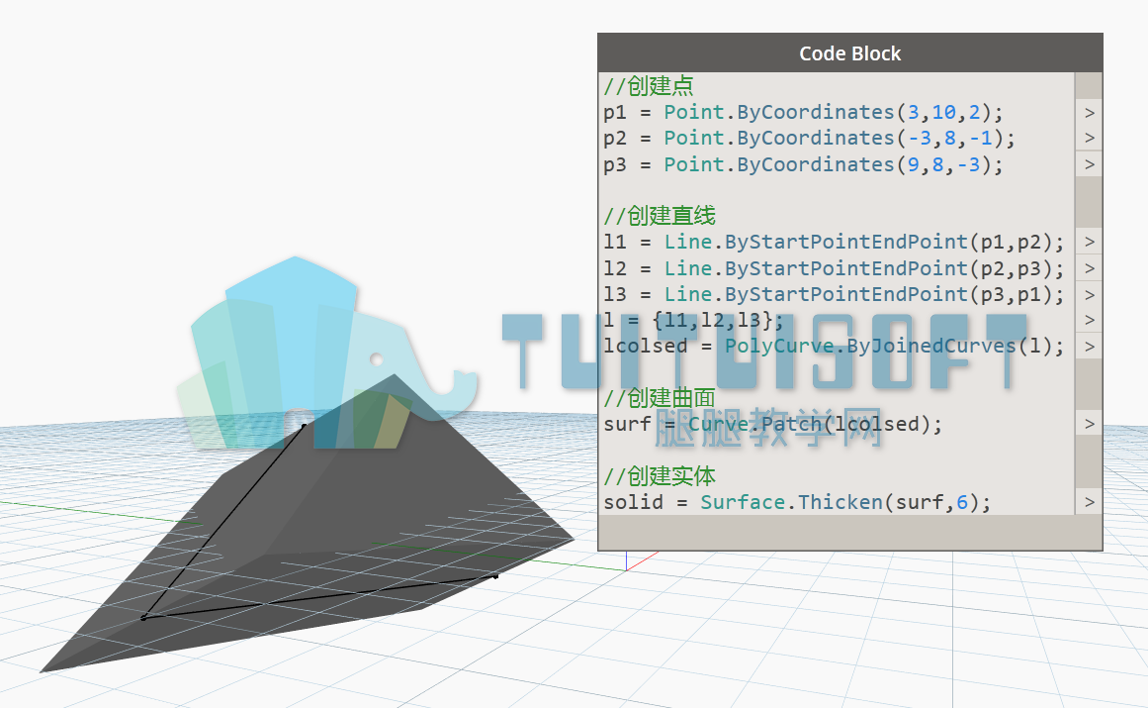Click output port for l1 line
The image size is (1148, 708).
click(1089, 242)
